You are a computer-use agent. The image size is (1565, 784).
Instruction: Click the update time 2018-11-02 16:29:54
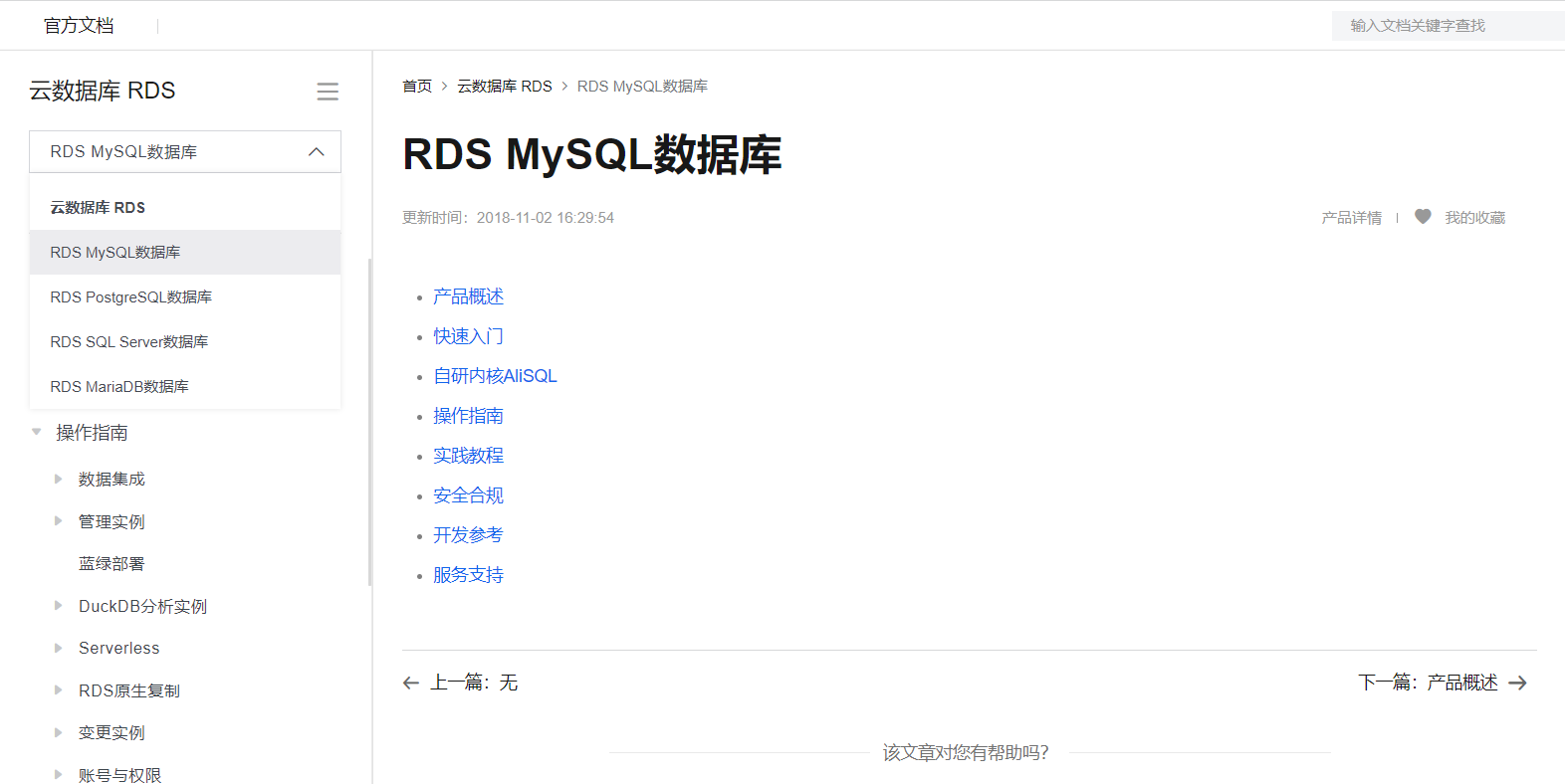pos(545,218)
